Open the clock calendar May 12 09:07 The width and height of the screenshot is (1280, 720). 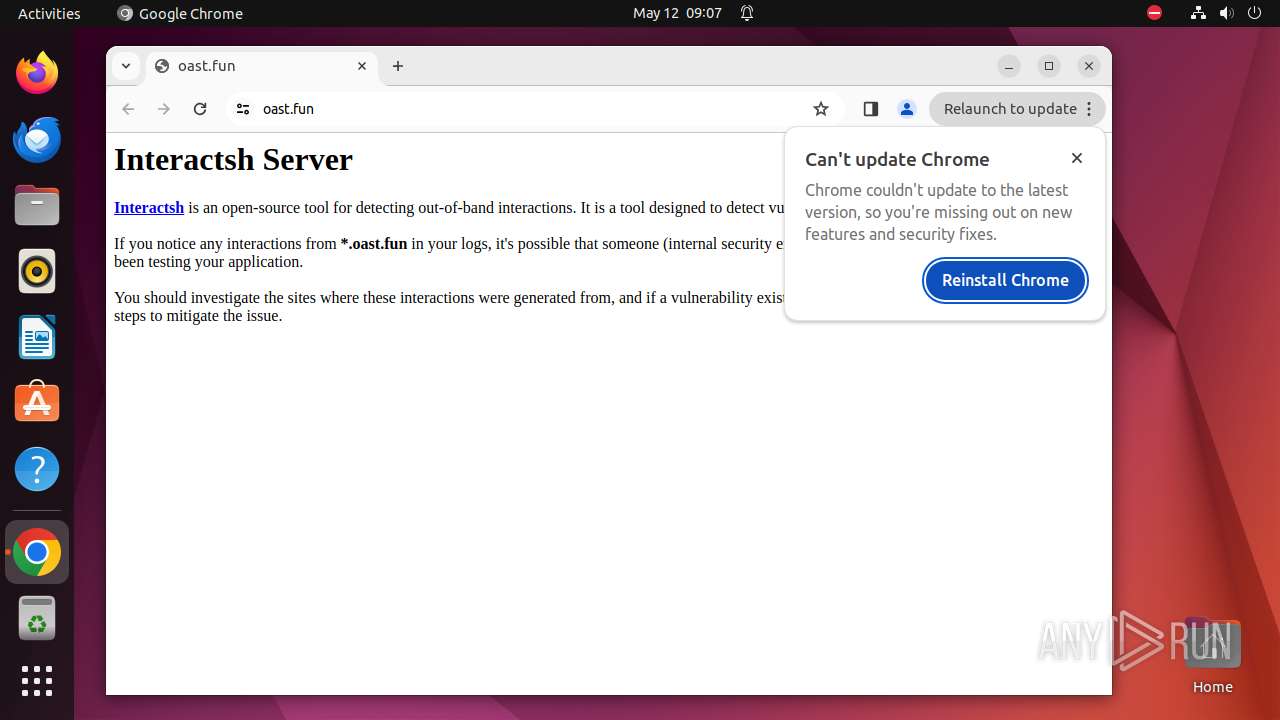[x=677, y=13]
